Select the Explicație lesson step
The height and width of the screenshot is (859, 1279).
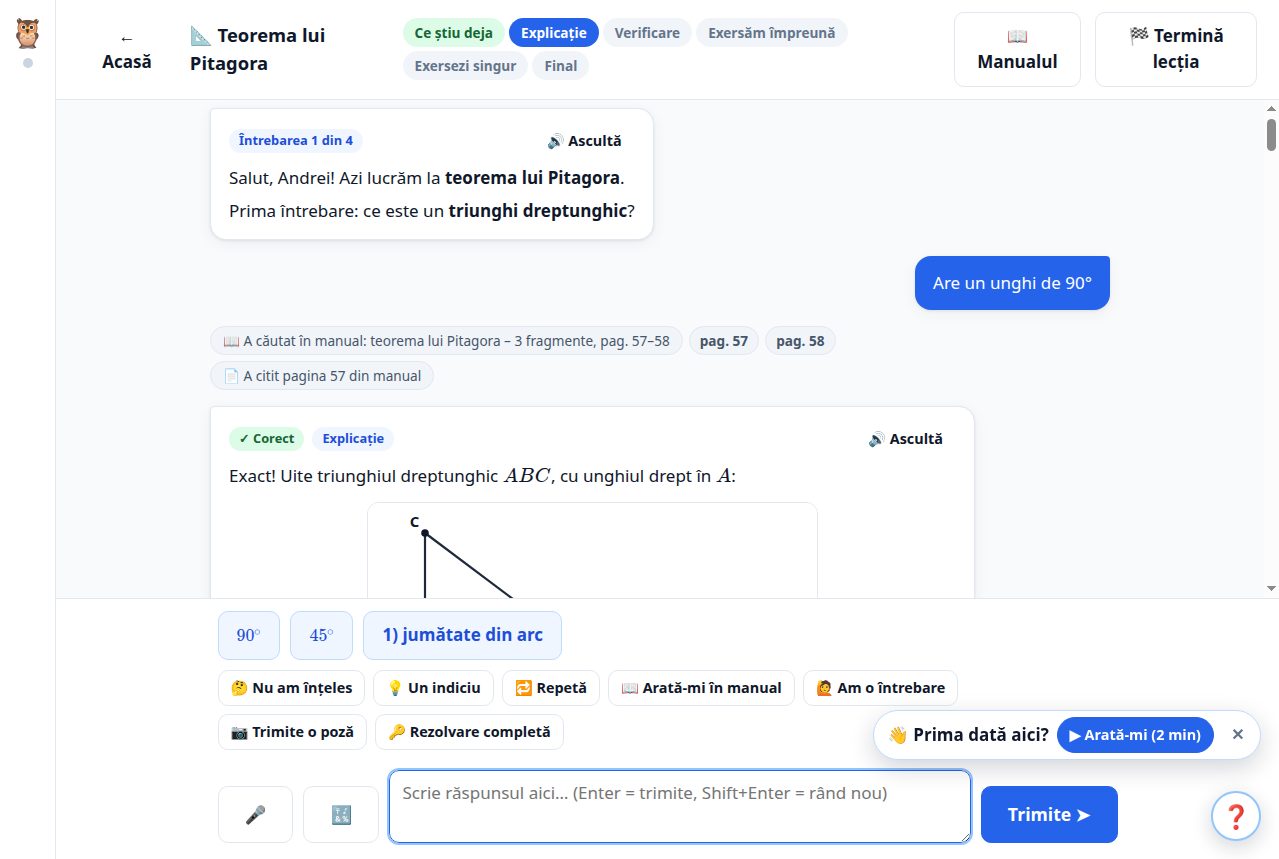pyautogui.click(x=554, y=33)
